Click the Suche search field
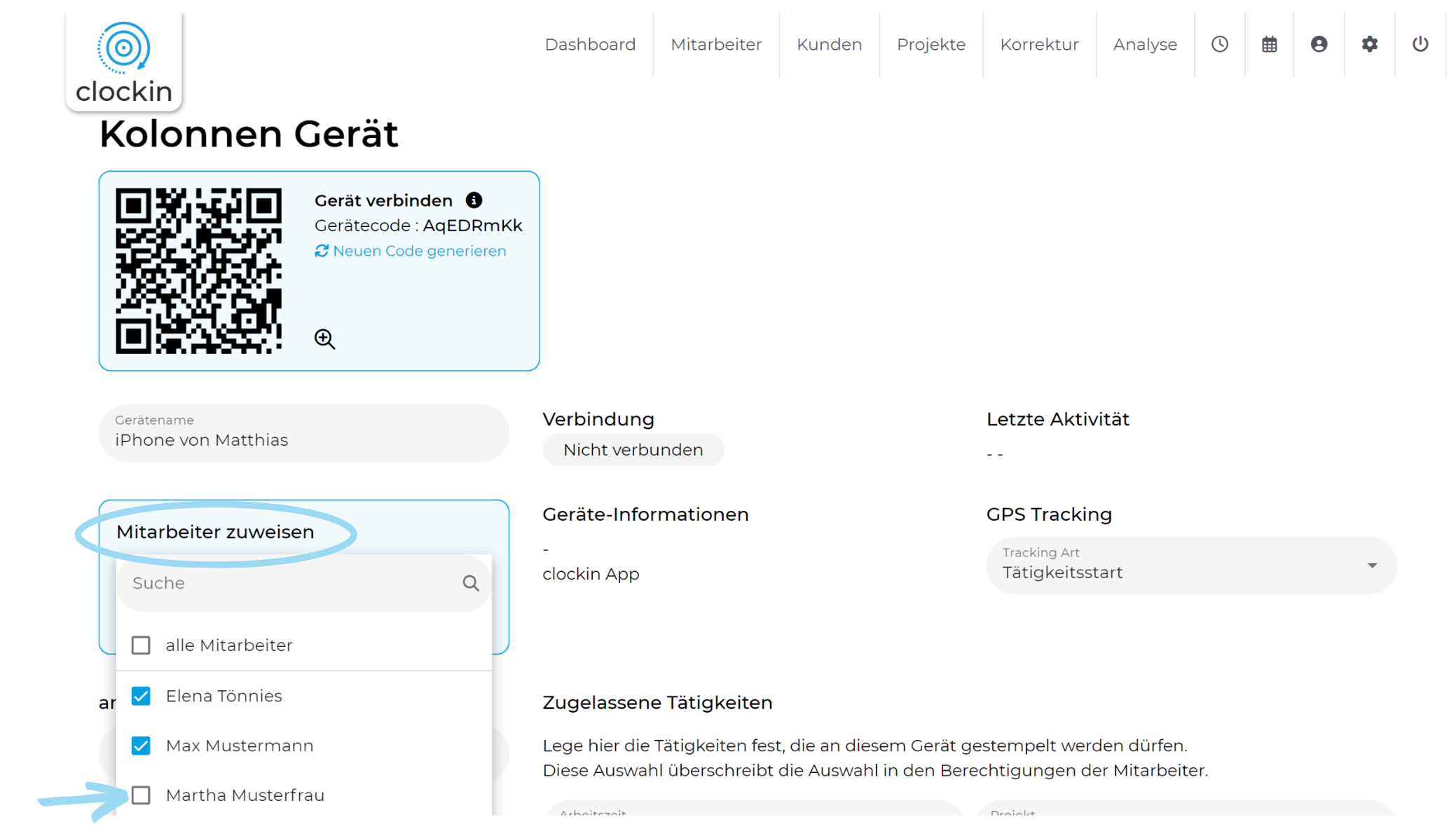 pos(304,583)
